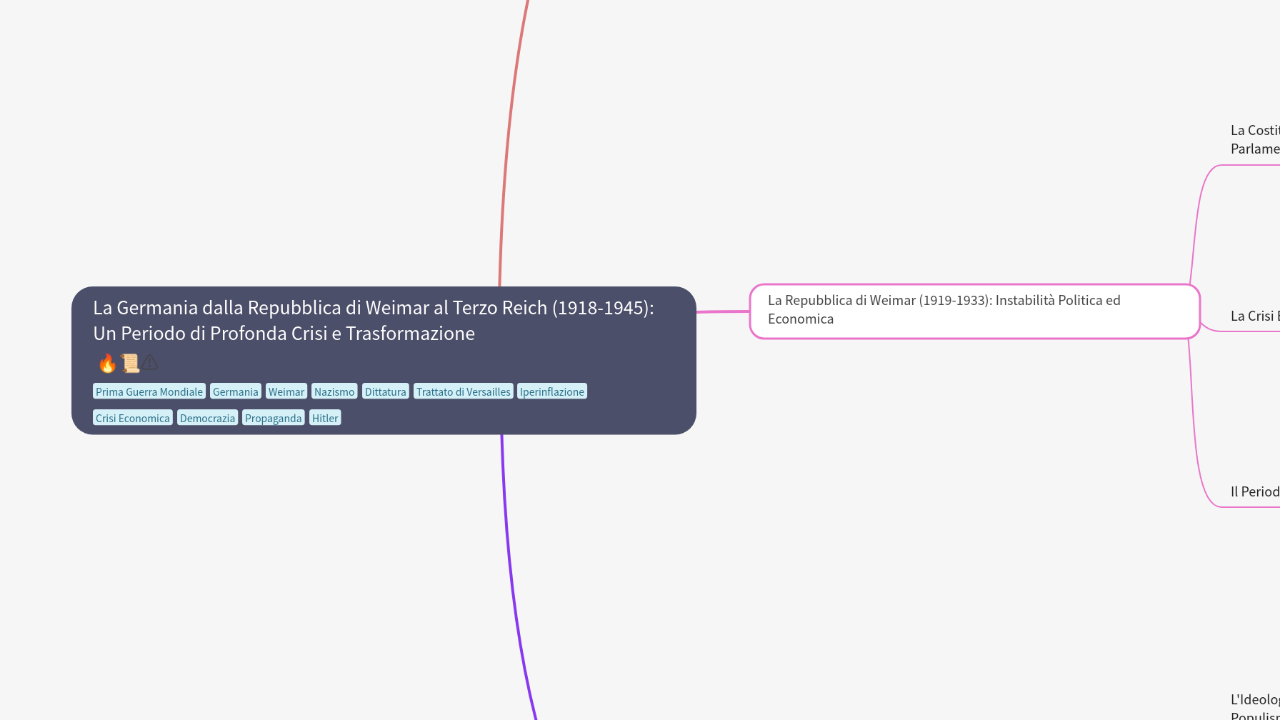Screen dimensions: 1280x720
Task: Select the central node title about La Germania
Action: coord(373,320)
